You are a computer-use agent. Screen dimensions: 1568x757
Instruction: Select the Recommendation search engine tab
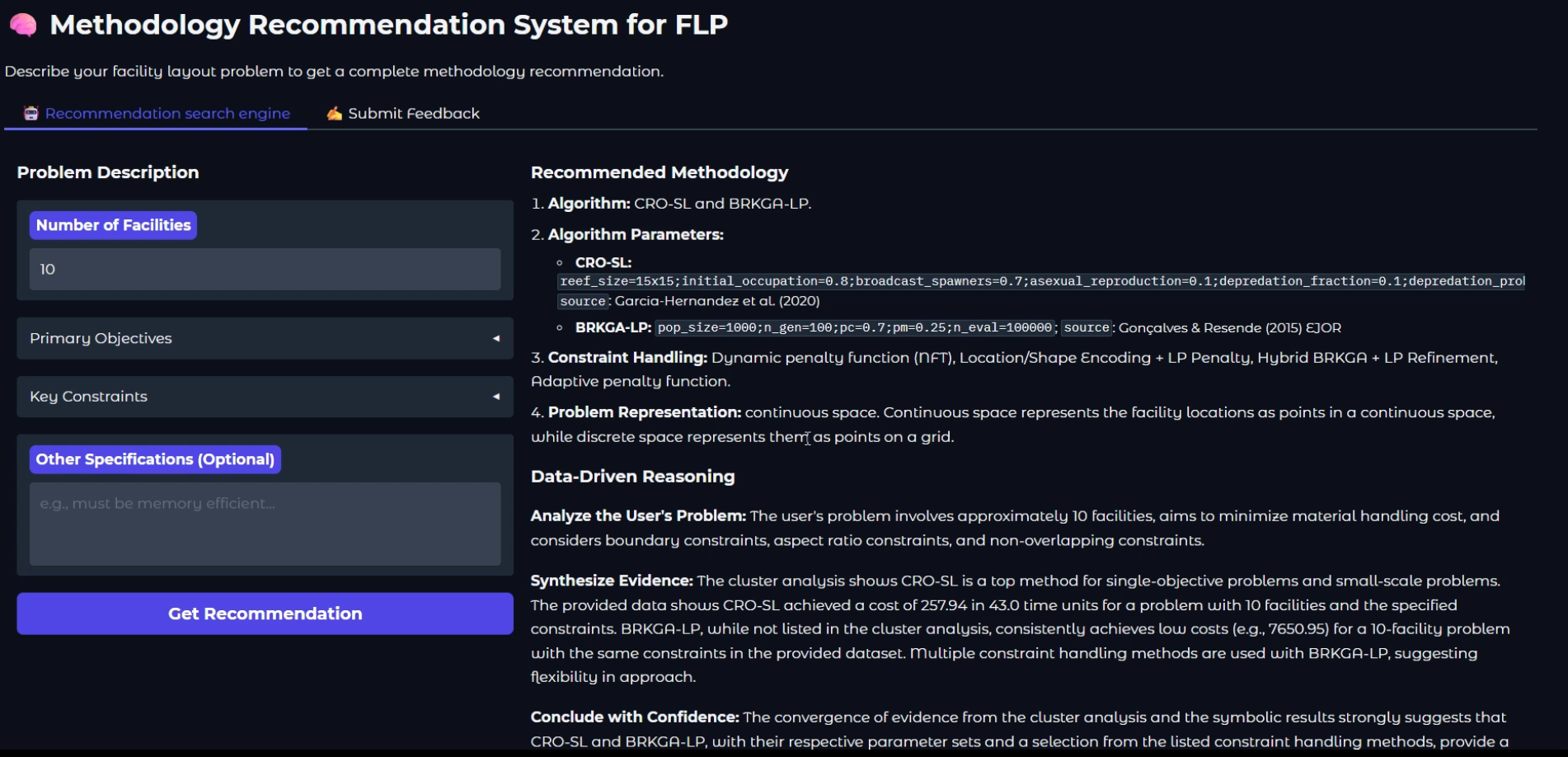[167, 114]
